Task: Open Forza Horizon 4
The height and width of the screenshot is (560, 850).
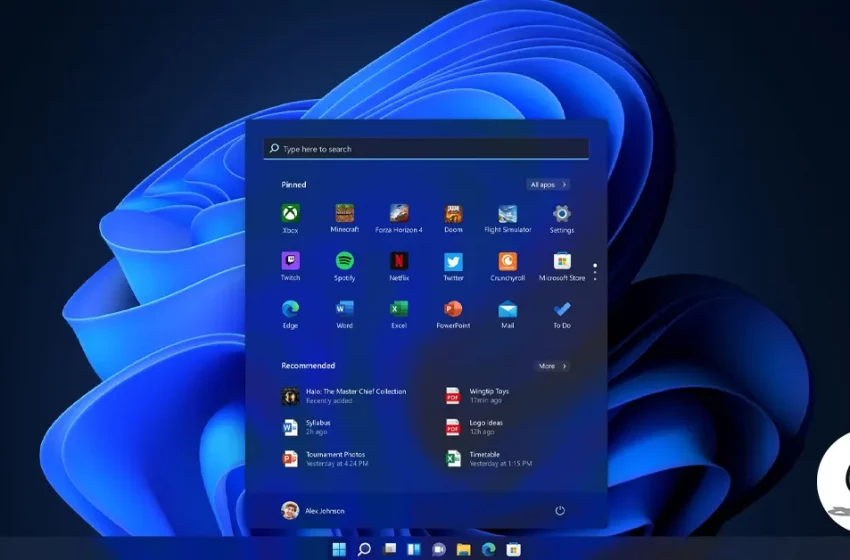Action: (x=399, y=214)
